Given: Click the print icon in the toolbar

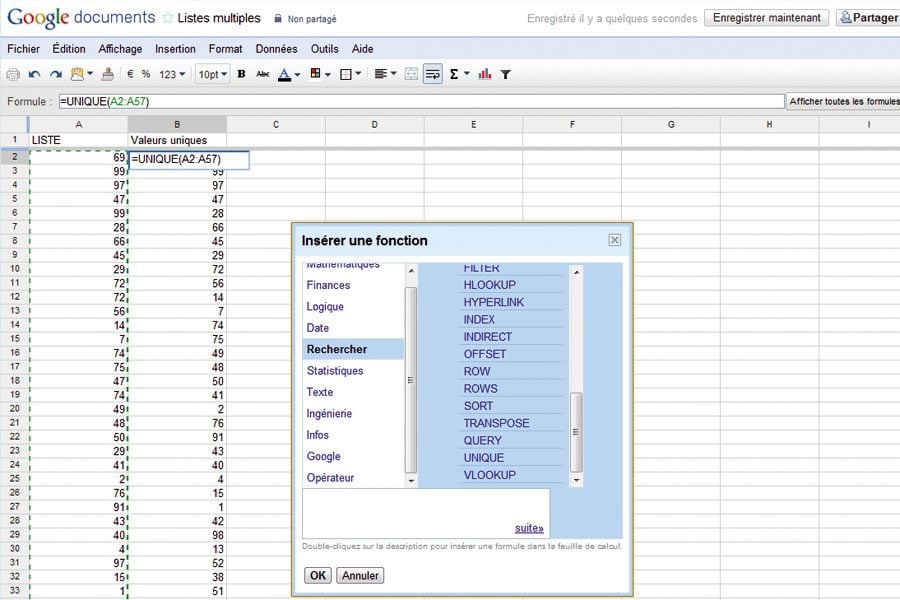Looking at the screenshot, I should coord(13,74).
